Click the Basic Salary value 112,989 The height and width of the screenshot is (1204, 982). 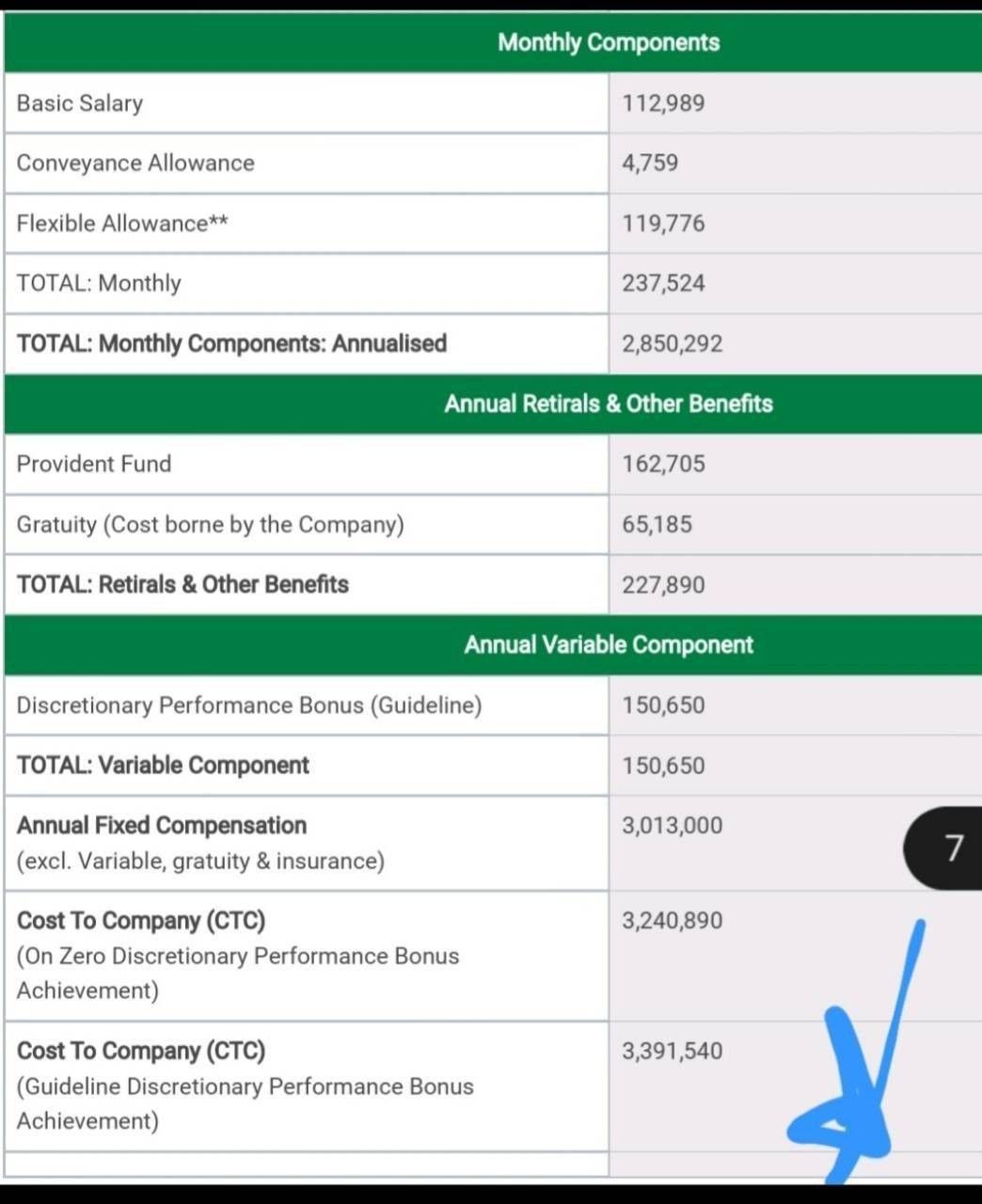663,103
